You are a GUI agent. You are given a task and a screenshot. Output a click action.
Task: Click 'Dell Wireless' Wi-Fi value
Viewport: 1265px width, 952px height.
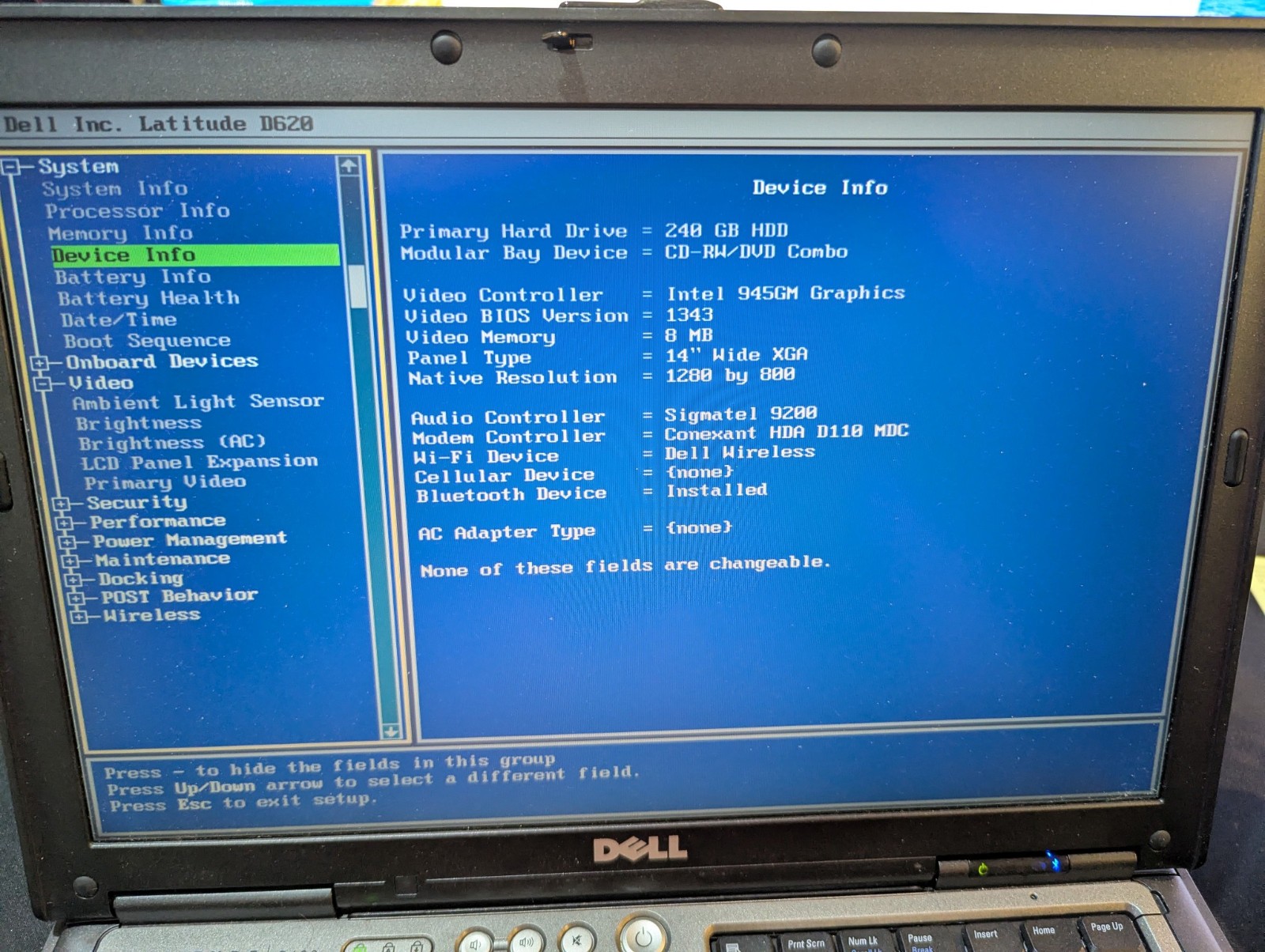tap(740, 452)
